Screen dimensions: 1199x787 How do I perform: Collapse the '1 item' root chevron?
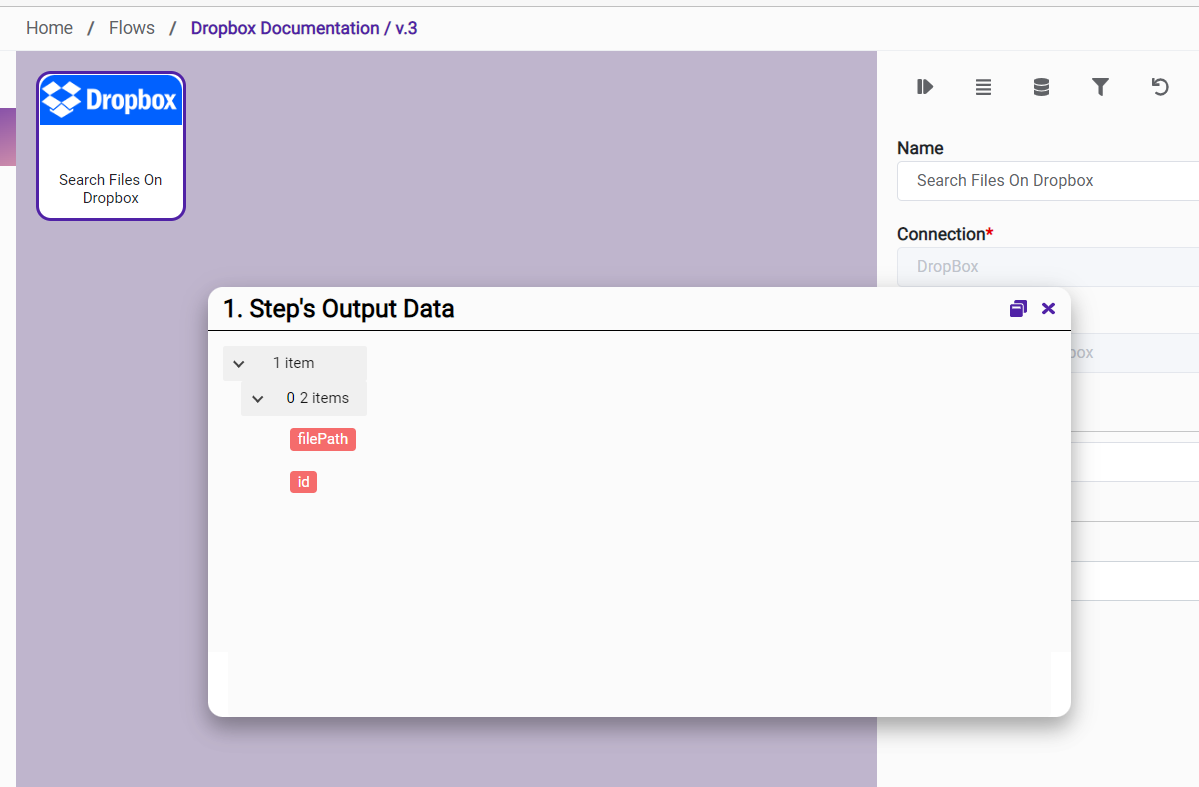coord(239,364)
